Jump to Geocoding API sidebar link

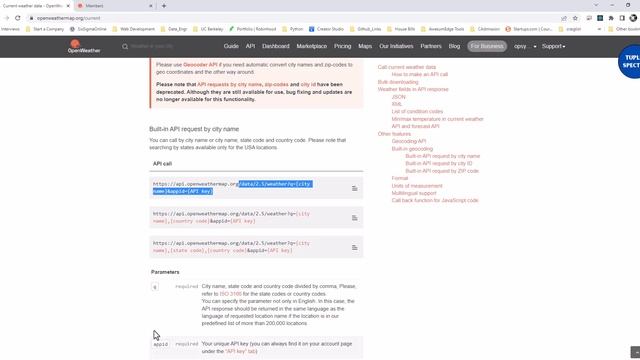point(409,141)
